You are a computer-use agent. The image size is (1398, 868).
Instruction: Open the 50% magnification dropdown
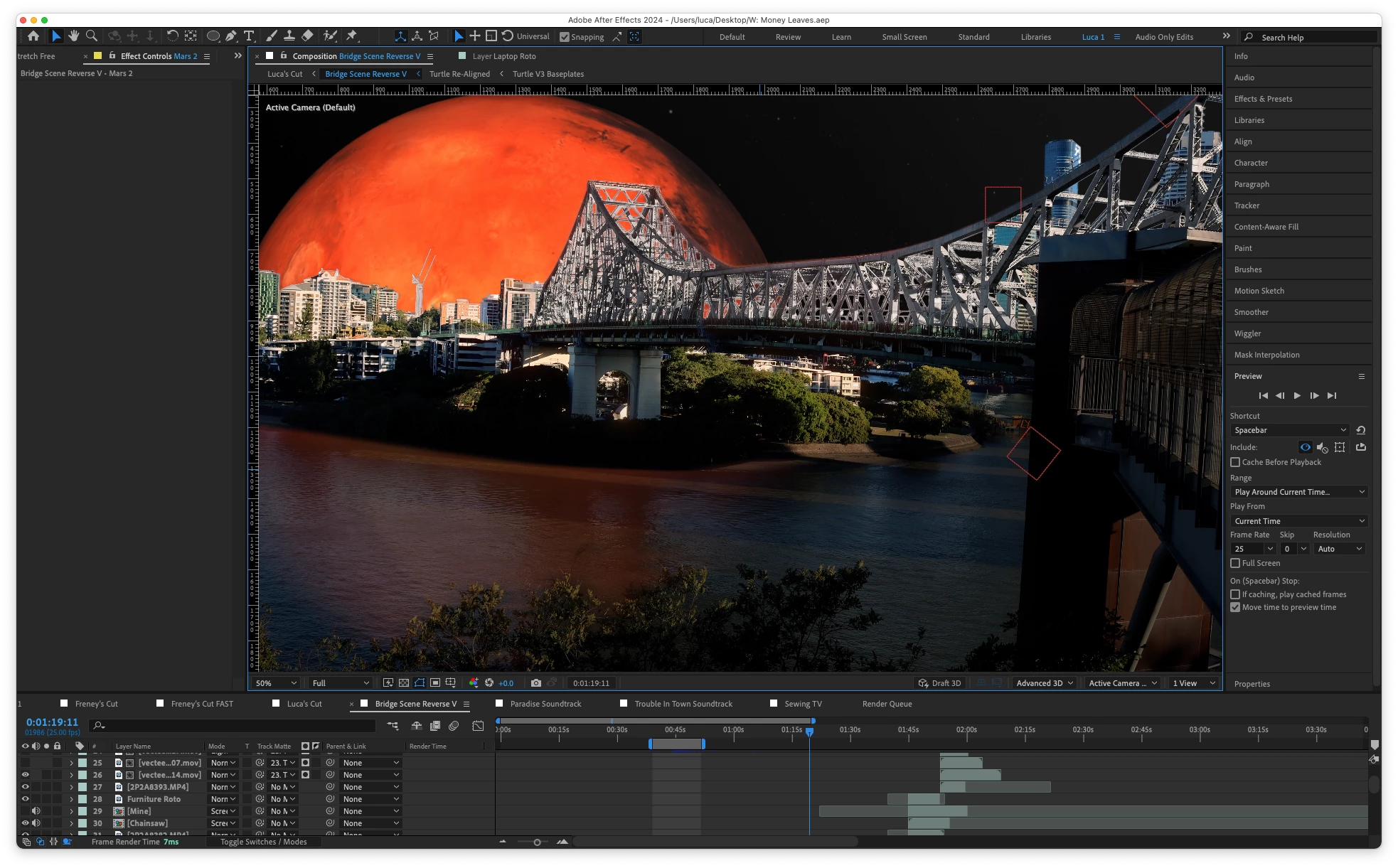tap(276, 683)
